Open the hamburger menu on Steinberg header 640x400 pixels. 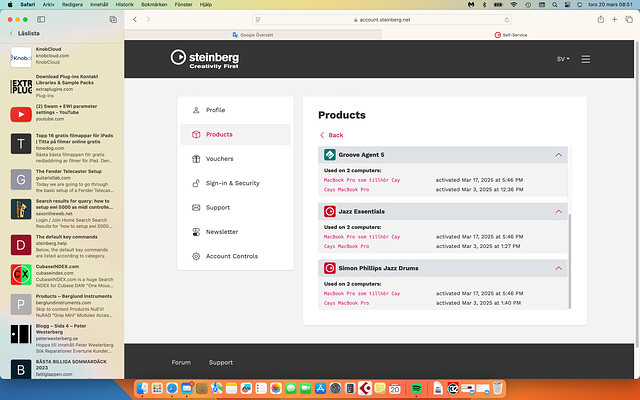tap(585, 59)
